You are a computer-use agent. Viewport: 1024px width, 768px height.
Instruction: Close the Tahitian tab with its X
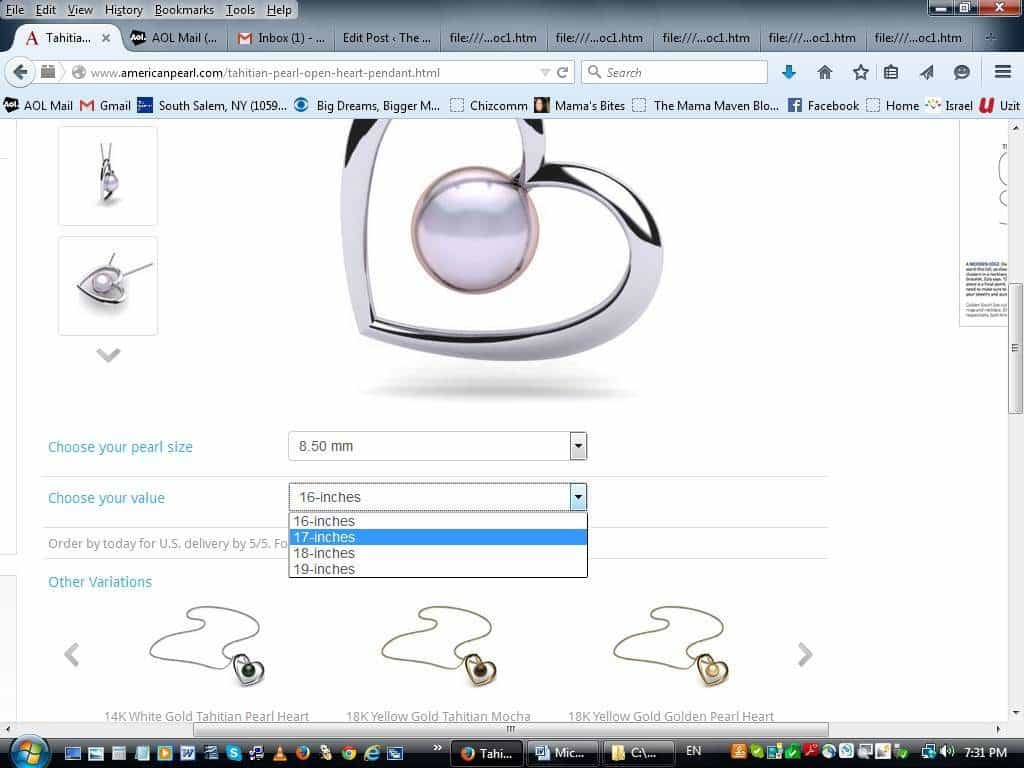106,38
